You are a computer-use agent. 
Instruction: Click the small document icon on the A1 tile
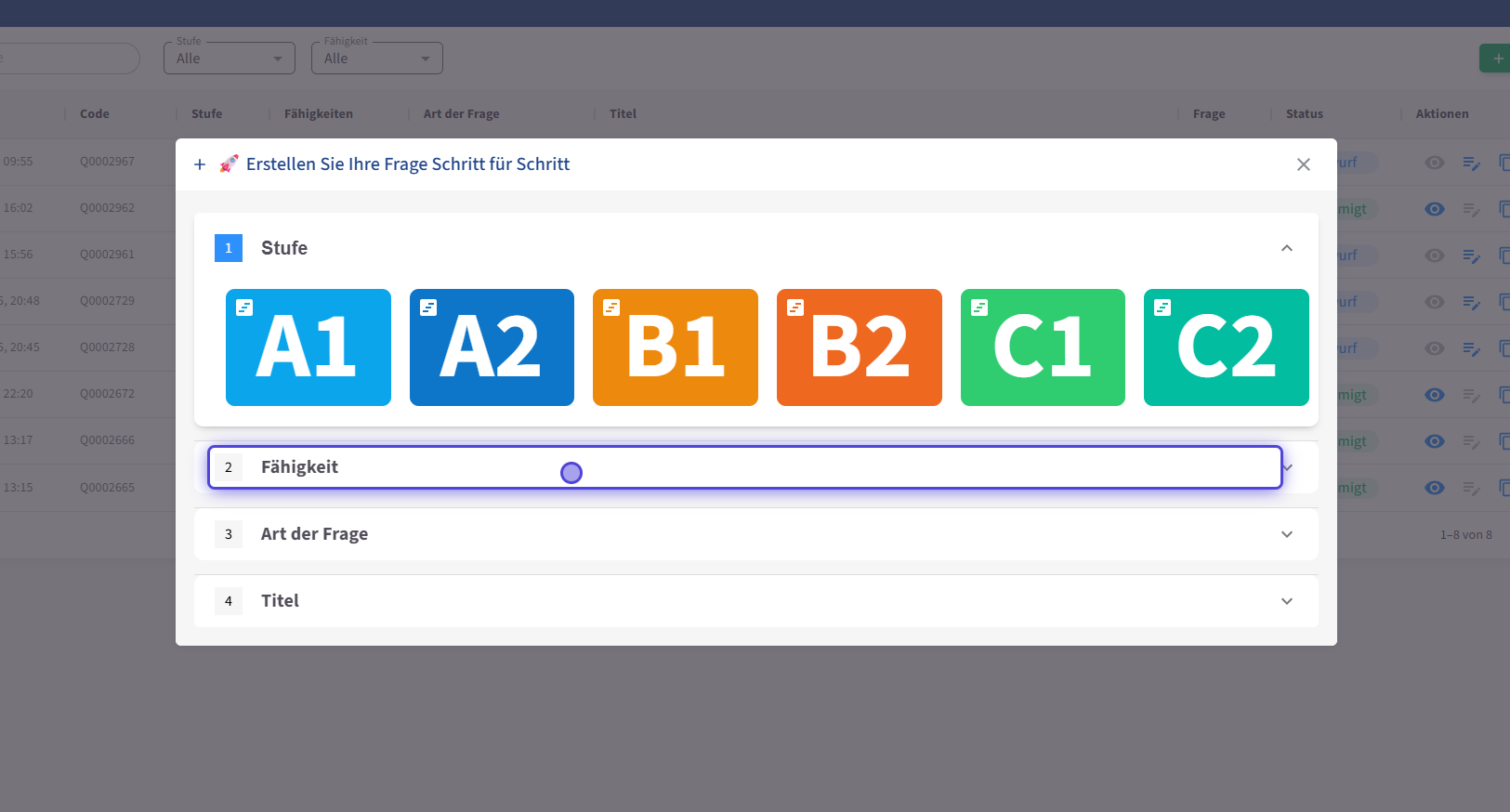(244, 308)
